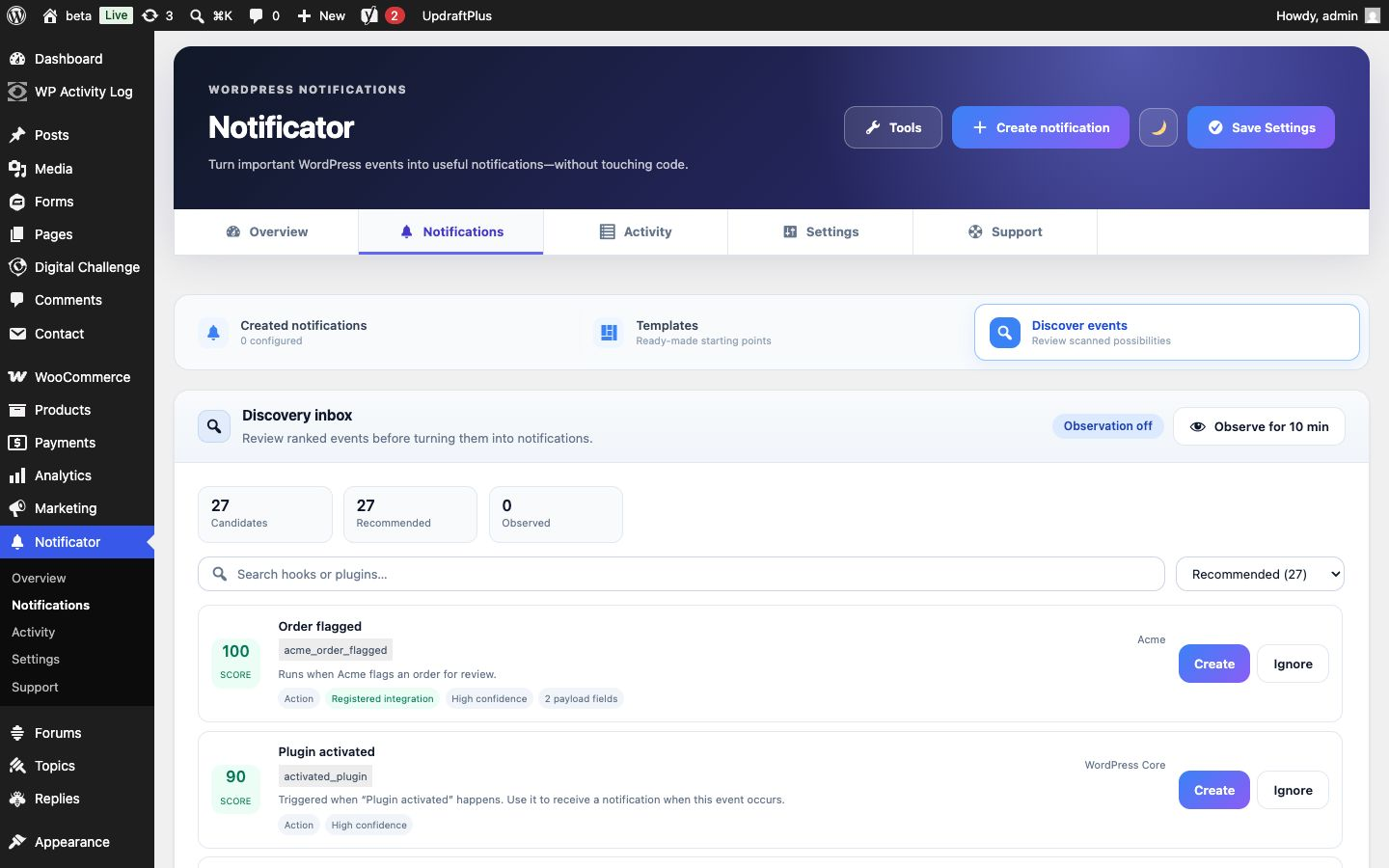1389x868 pixels.
Task: Click the Notificator bell icon in sidebar
Action: coord(17,542)
